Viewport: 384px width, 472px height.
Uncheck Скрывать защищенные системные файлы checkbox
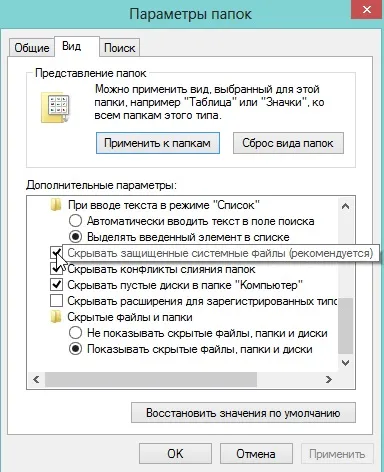[x=56, y=253]
